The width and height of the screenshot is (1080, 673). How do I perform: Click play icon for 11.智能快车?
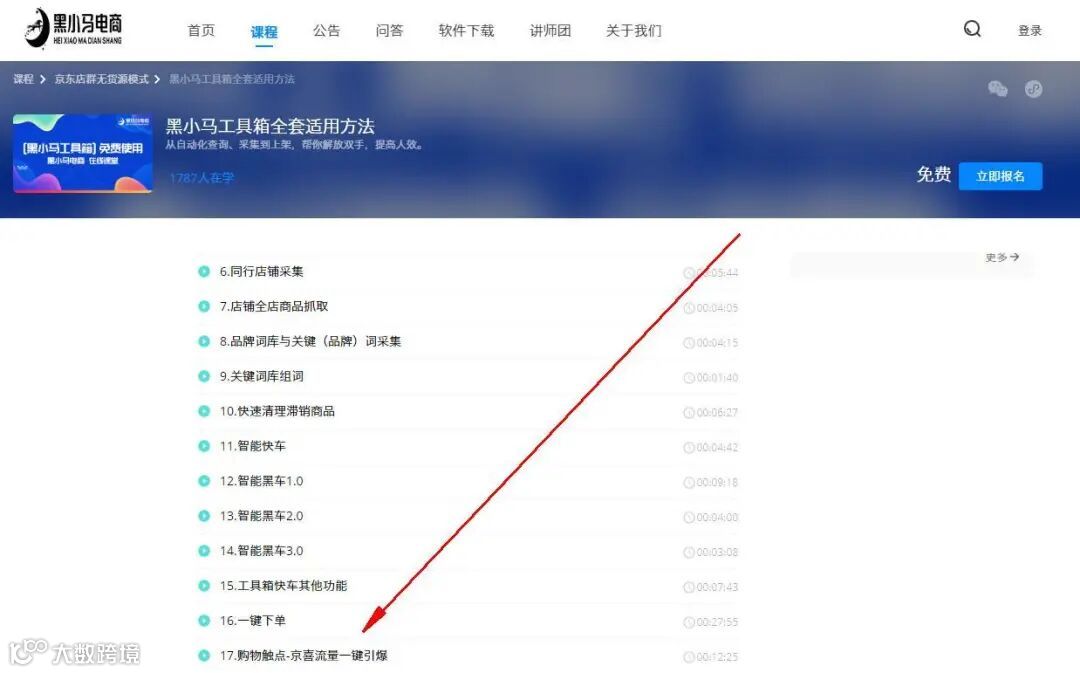tap(204, 446)
